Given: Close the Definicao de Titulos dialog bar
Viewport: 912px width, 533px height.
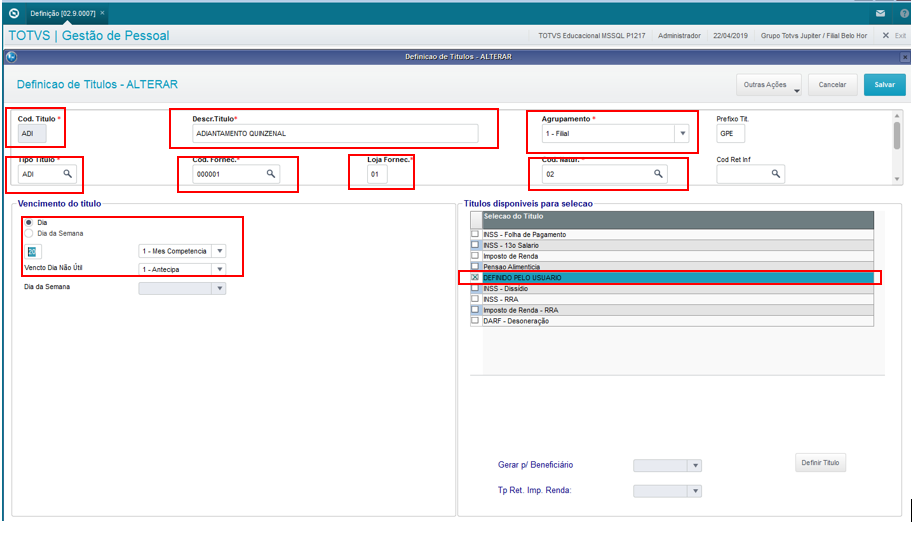Looking at the screenshot, I should (904, 57).
